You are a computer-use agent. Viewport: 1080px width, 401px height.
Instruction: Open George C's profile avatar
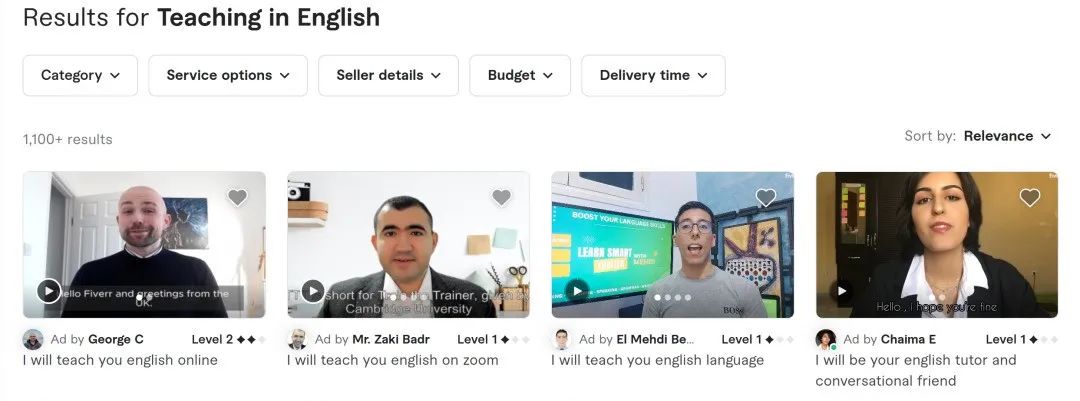point(33,340)
